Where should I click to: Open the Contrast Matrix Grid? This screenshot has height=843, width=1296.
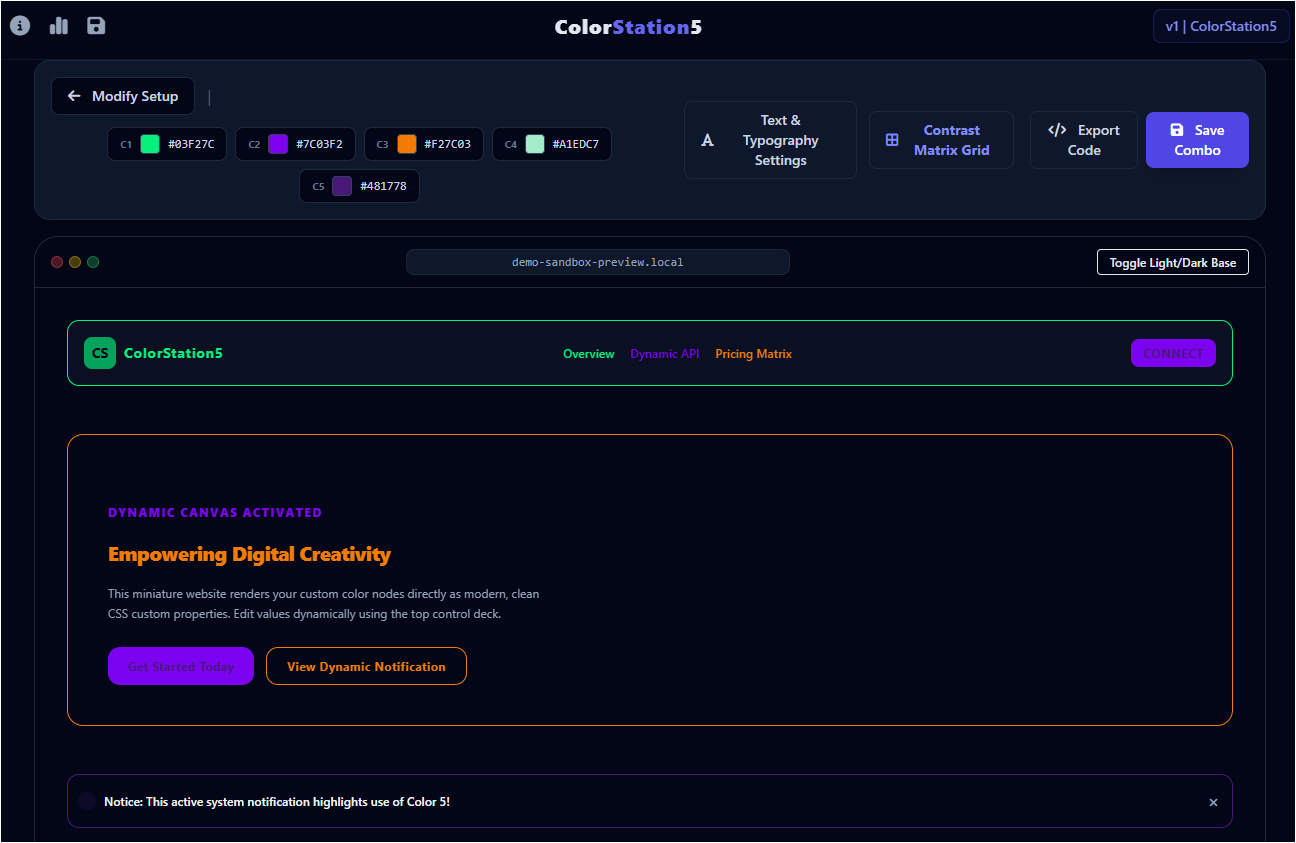click(941, 140)
